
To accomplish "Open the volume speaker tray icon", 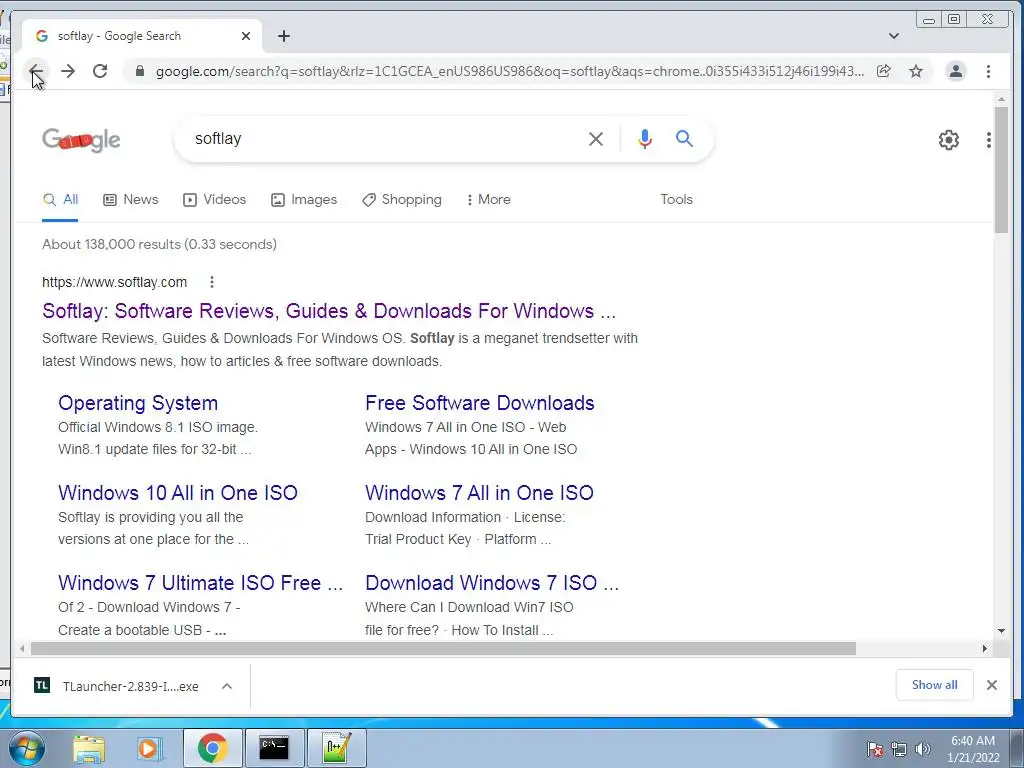I will tap(922, 749).
